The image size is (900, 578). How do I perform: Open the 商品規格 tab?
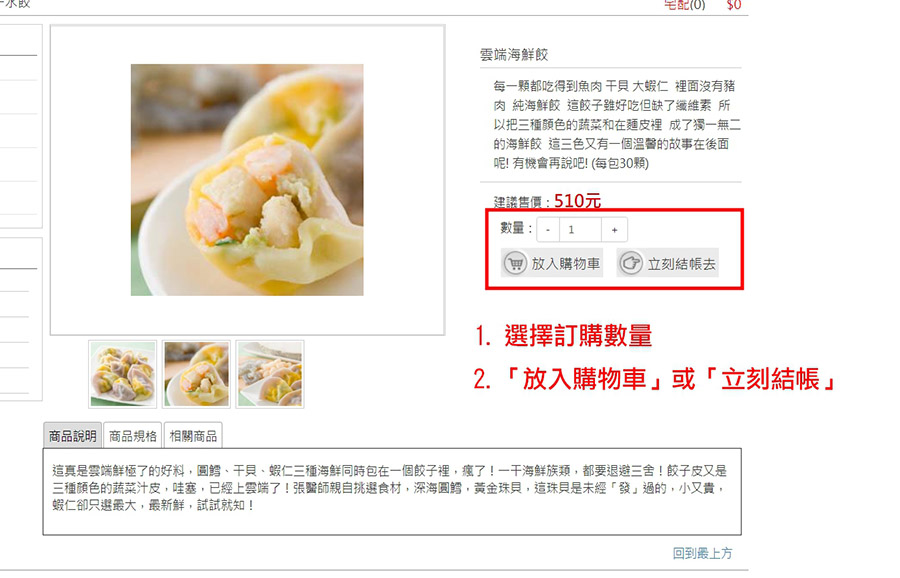[x=133, y=436]
